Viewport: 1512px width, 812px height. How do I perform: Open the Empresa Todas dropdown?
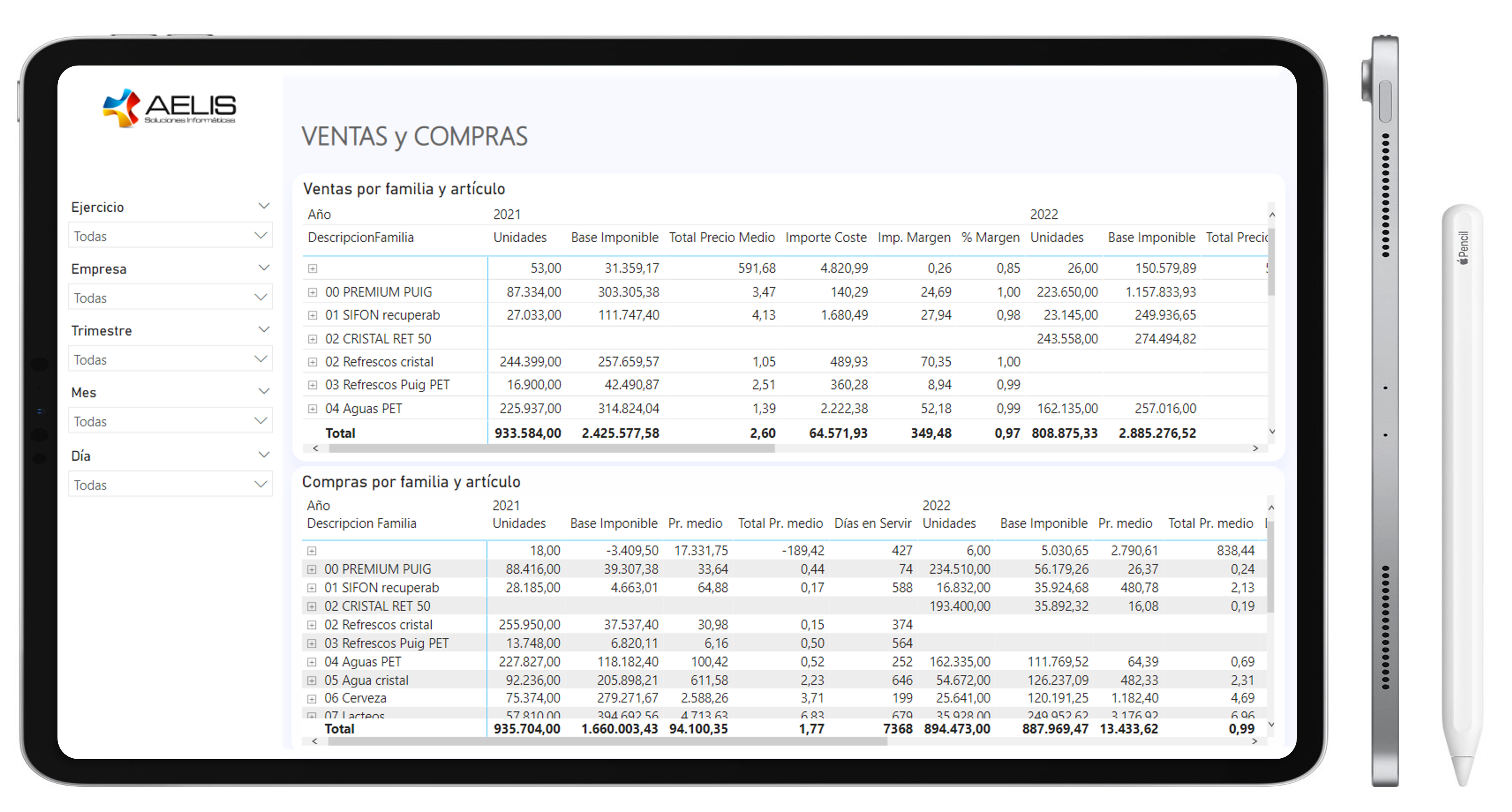(170, 297)
